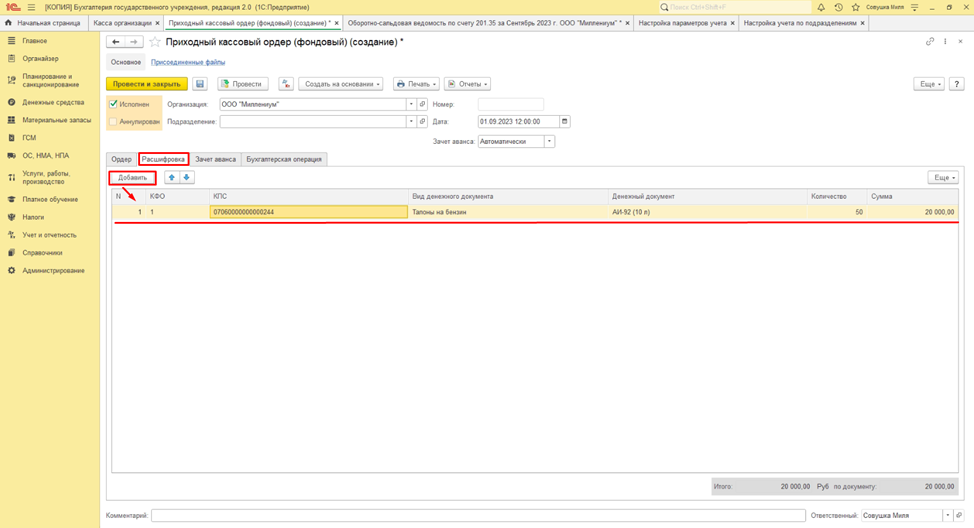Screen dimensions: 974x528
Task: Expand Подразделение dropdown list
Action: [x=411, y=122]
